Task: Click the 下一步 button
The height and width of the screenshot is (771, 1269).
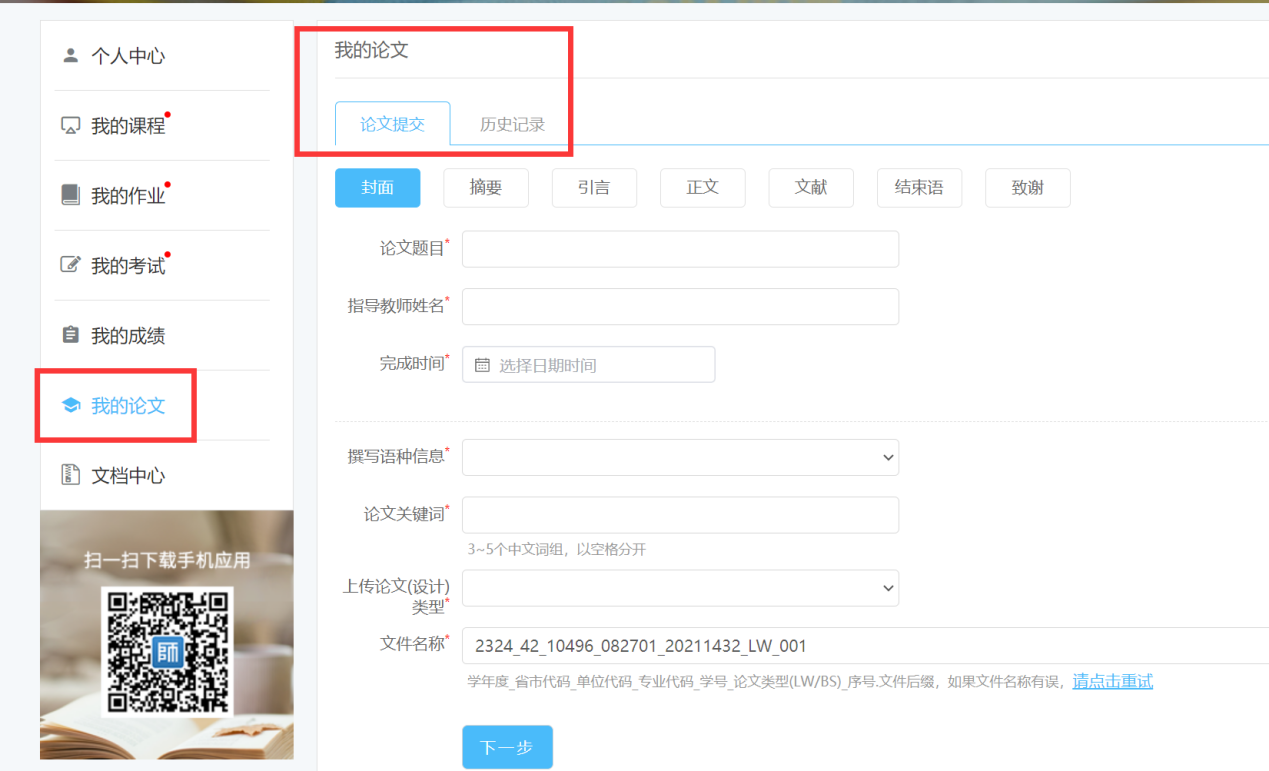Action: [507, 747]
